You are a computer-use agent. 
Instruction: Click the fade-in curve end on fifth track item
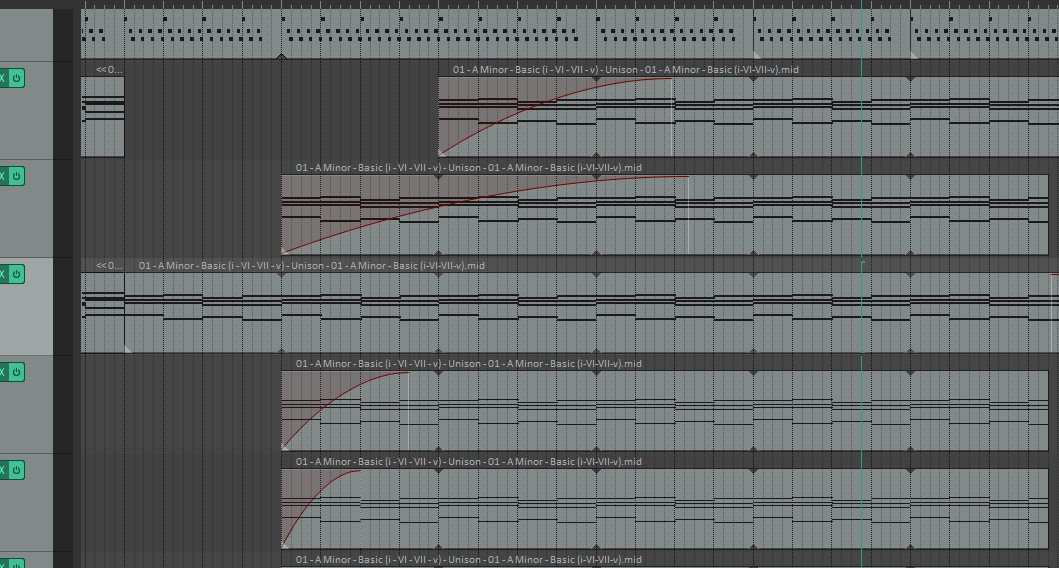[x=361, y=471]
